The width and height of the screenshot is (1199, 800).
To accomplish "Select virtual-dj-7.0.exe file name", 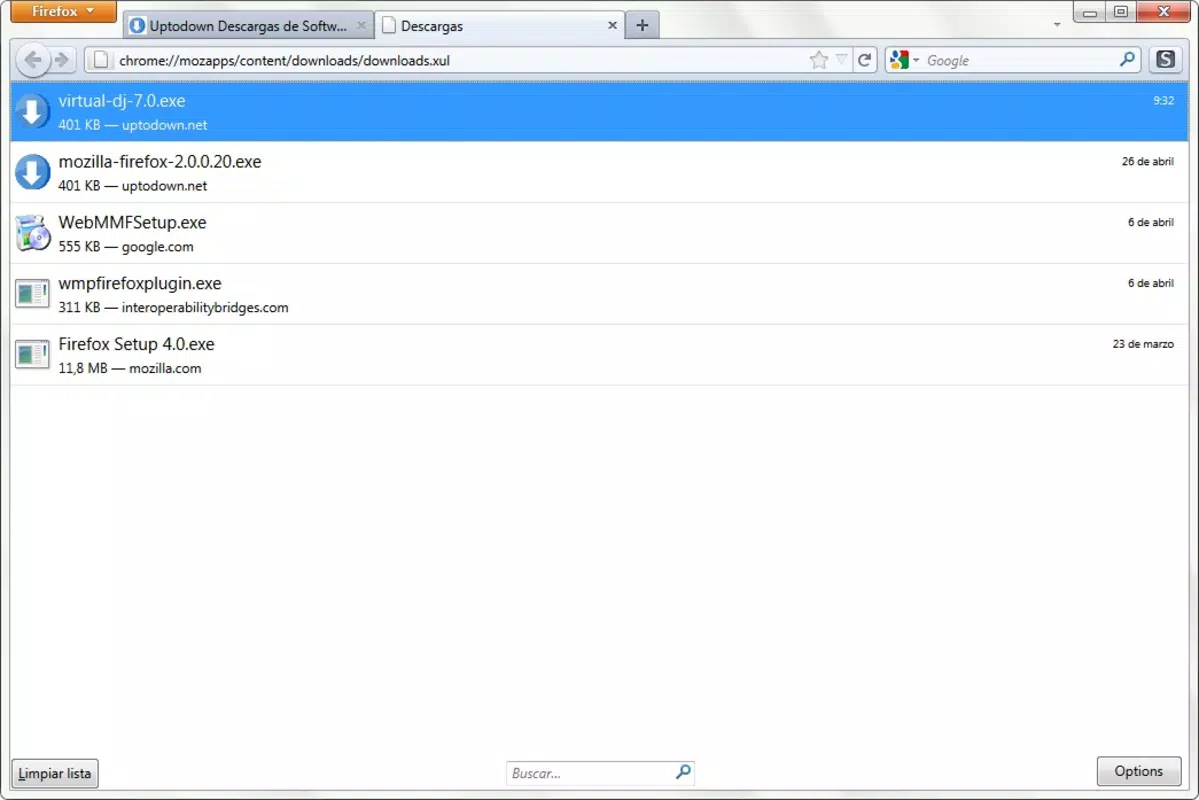I will pyautogui.click(x=122, y=101).
